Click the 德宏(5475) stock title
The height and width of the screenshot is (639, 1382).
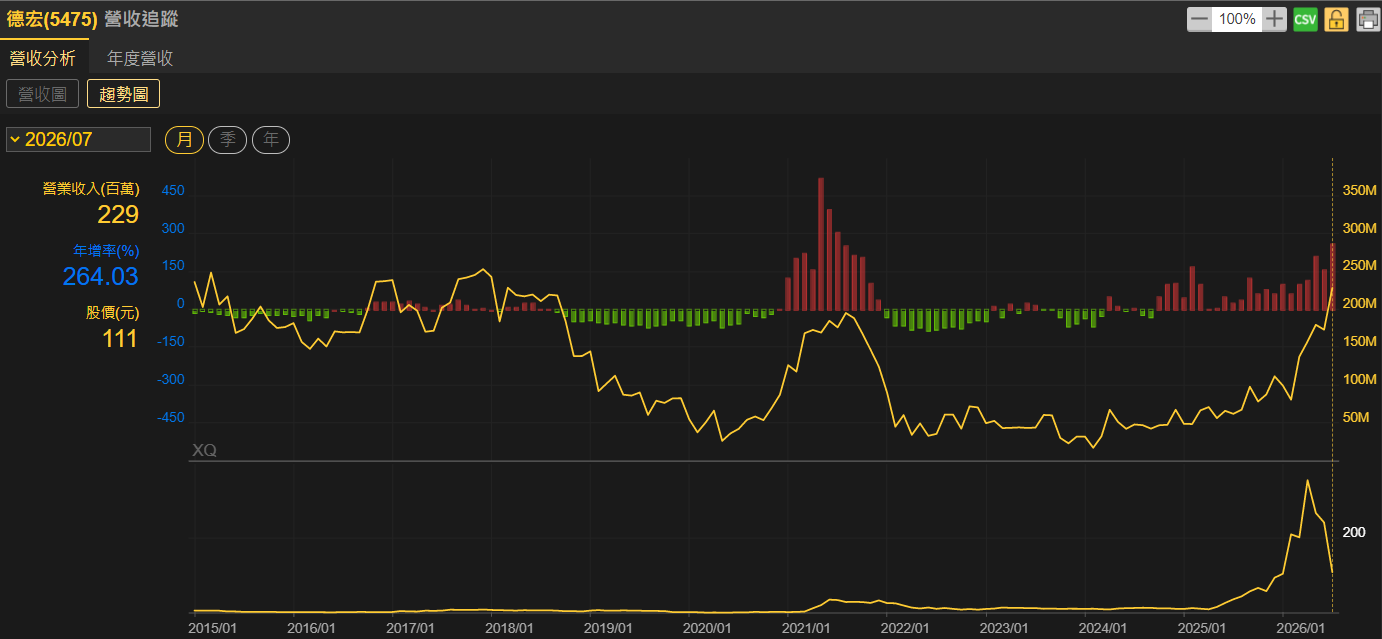click(52, 19)
